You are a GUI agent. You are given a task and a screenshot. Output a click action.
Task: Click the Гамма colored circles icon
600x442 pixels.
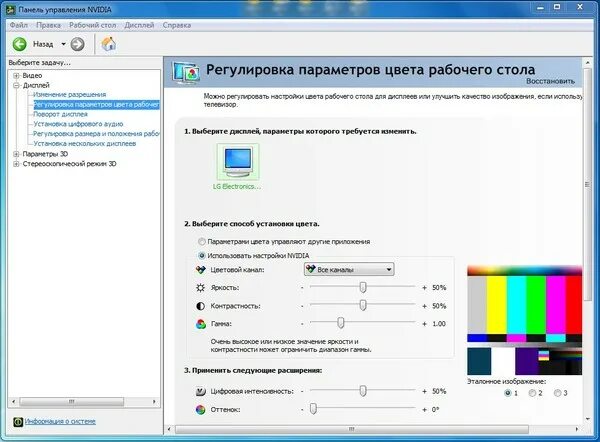(201, 324)
